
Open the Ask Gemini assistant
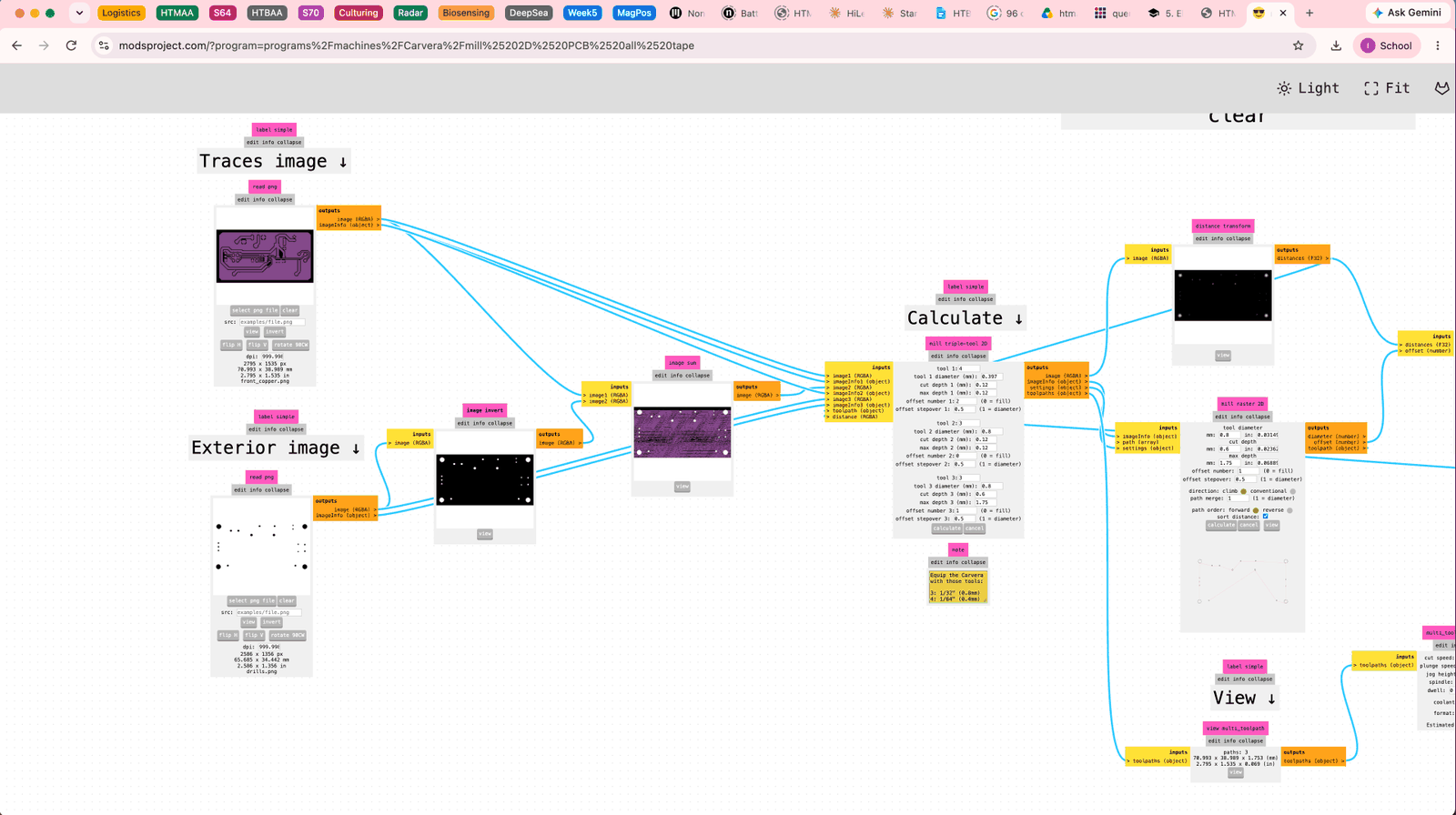tap(1407, 13)
